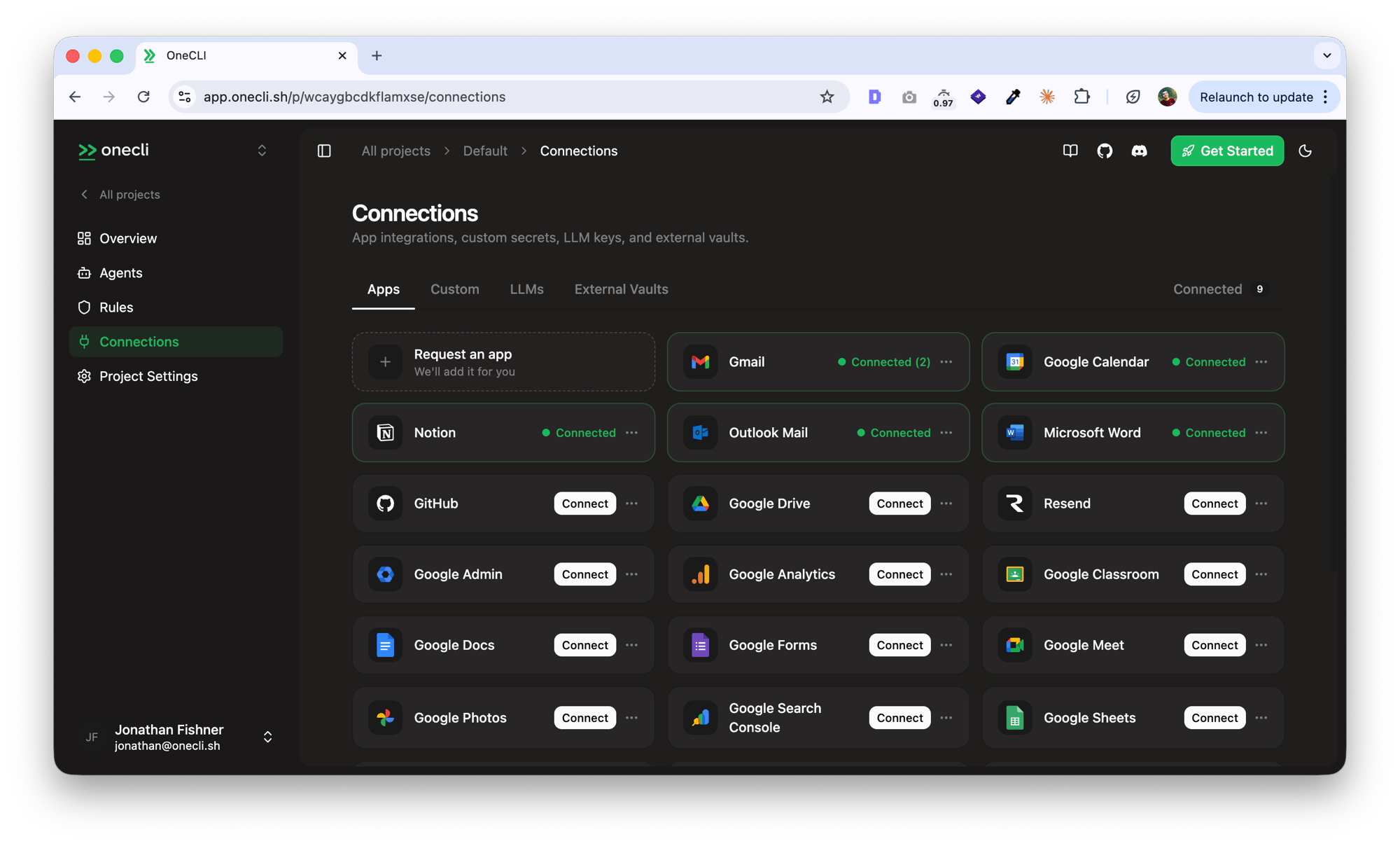Click Default in the breadcrumb
This screenshot has height=846, width=1400.
pos(485,151)
